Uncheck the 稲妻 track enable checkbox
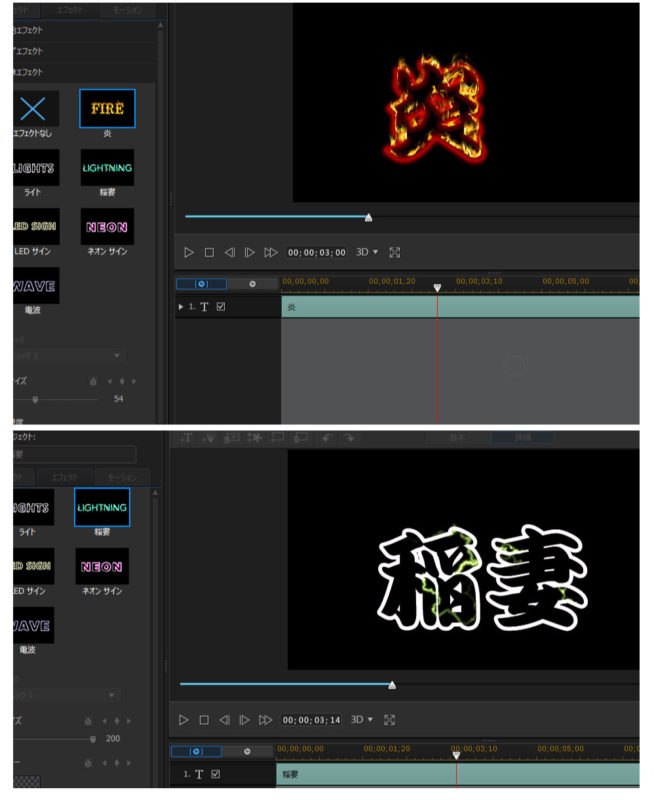The width and height of the screenshot is (654, 800). 215,774
